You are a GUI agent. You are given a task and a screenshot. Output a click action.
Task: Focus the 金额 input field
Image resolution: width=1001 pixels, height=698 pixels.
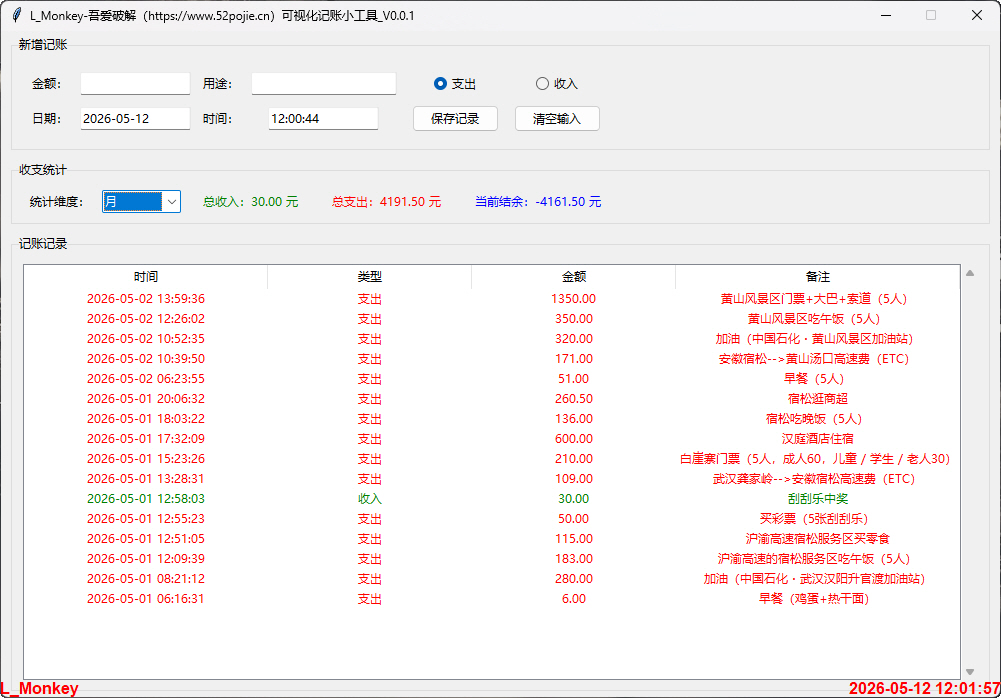coord(135,84)
